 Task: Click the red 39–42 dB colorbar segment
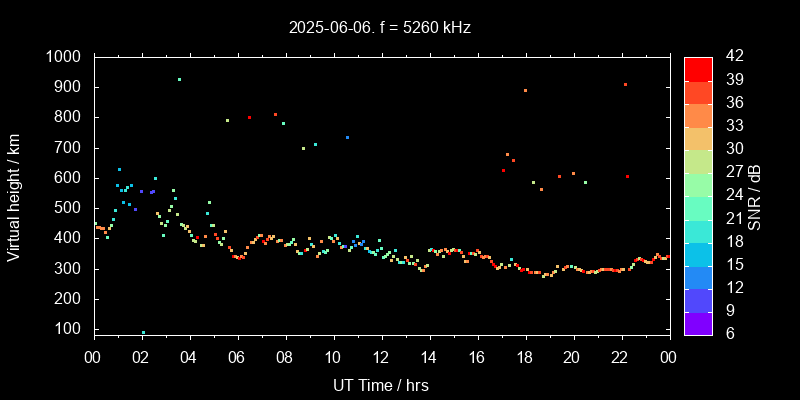698,68
